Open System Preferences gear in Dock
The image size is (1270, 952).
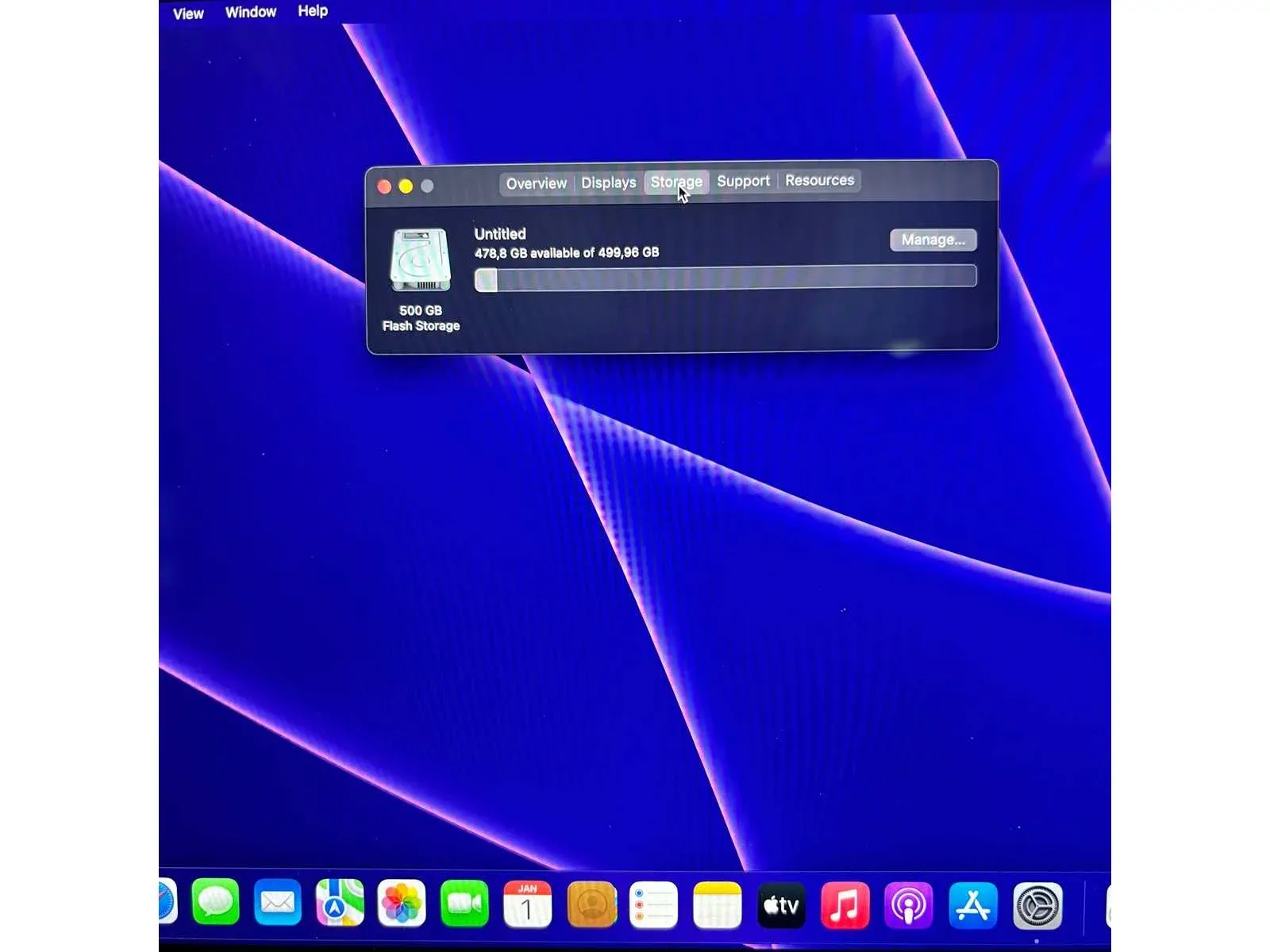tap(1037, 905)
